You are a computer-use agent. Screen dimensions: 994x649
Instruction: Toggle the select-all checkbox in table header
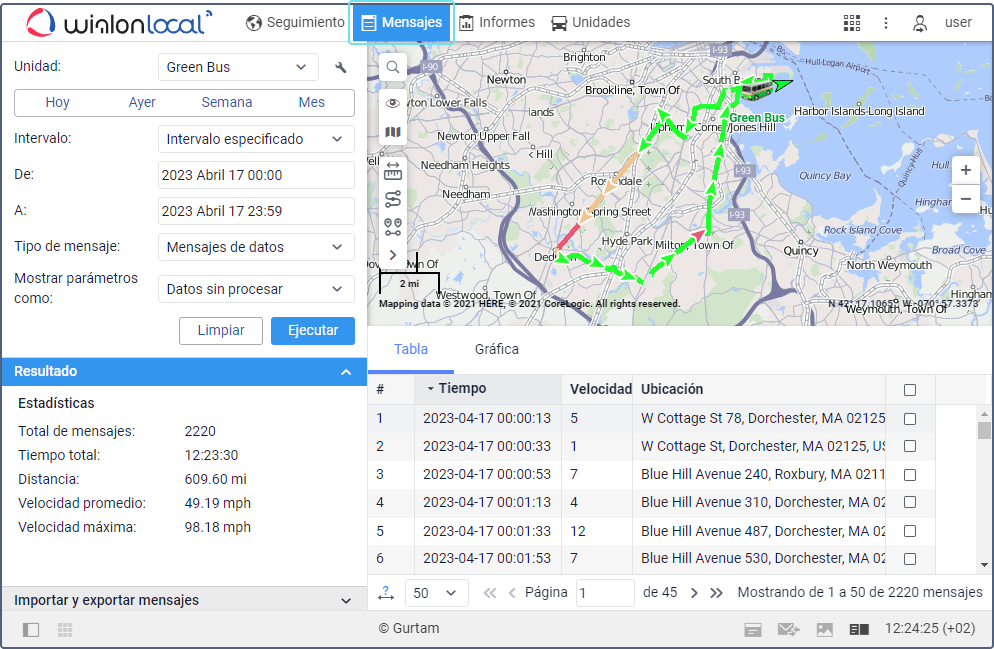point(909,390)
